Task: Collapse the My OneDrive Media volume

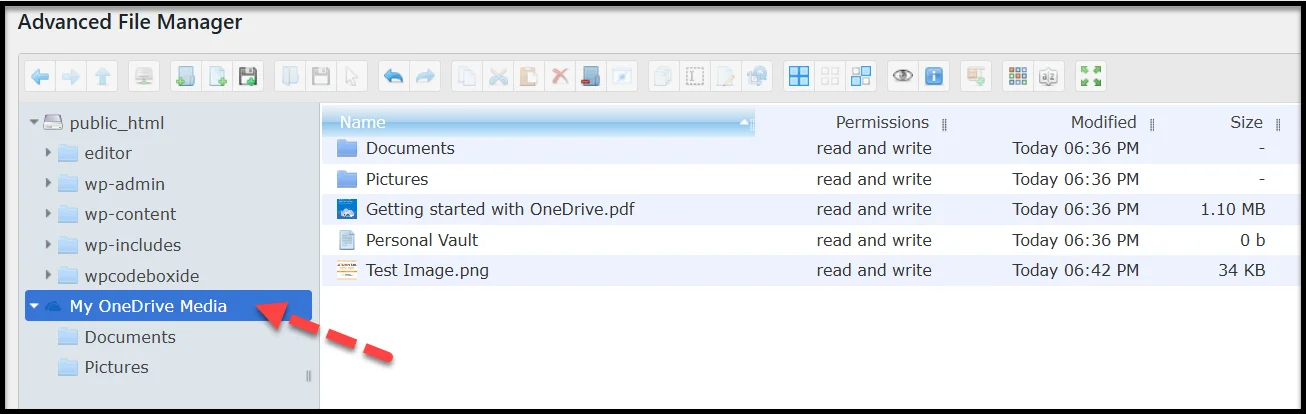Action: pos(34,306)
